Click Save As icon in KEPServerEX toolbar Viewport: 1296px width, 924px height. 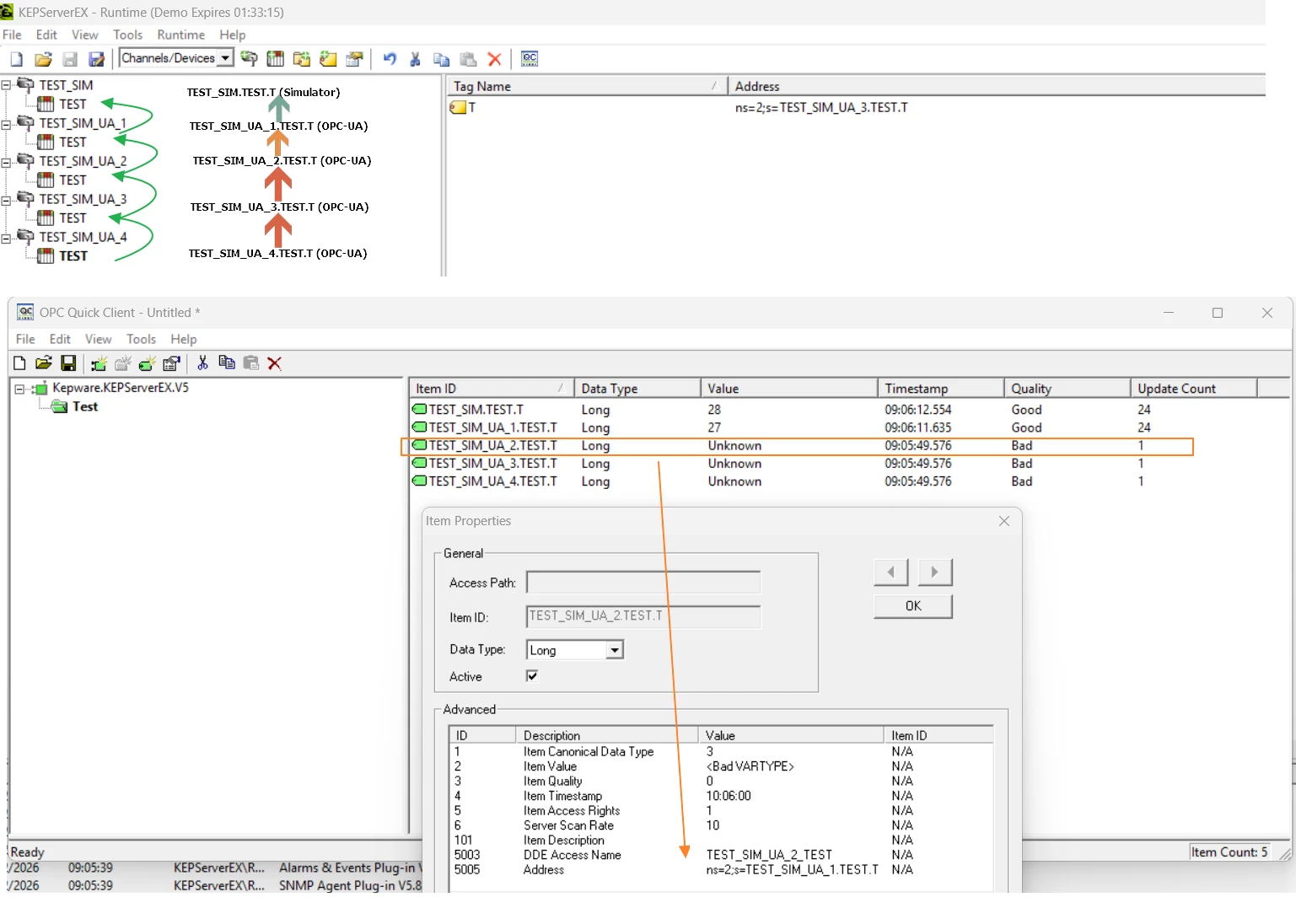[x=97, y=59]
